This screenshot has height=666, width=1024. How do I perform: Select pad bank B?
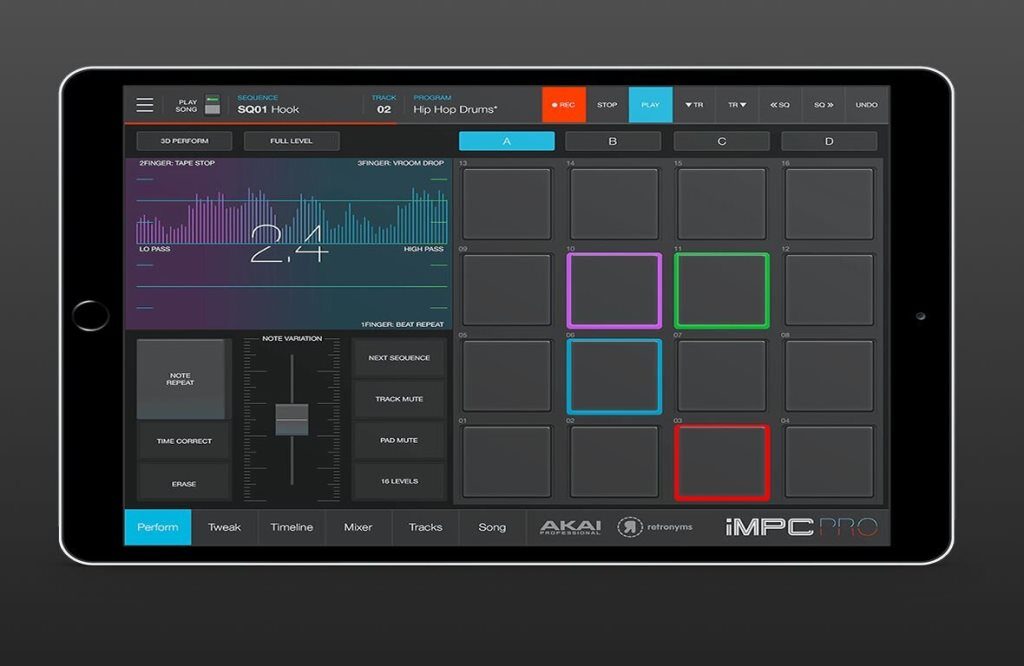613,141
